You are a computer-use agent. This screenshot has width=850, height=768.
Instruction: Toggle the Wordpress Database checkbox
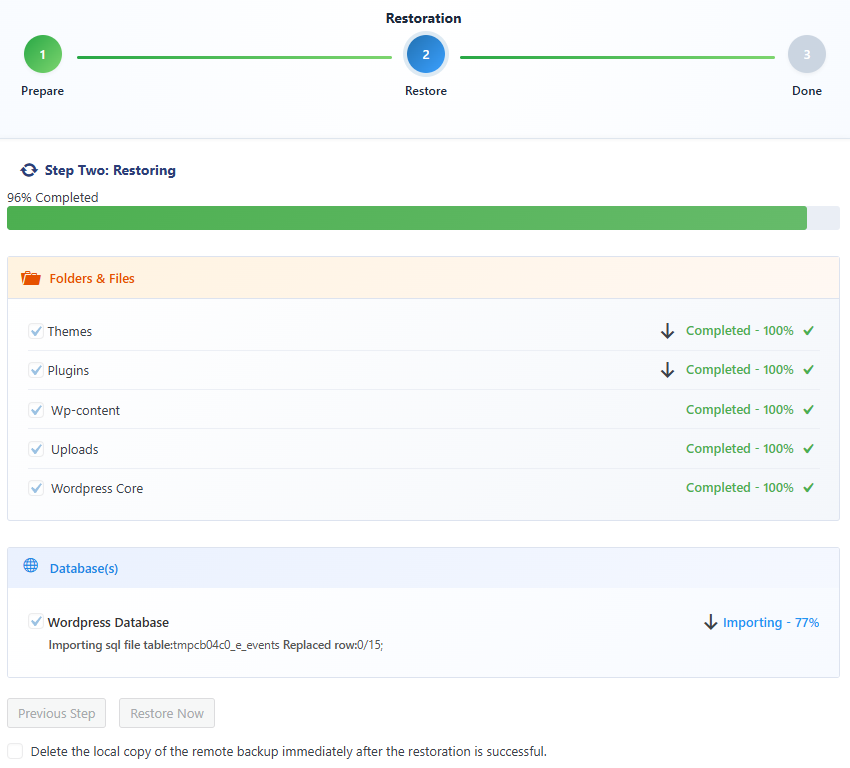point(36,621)
